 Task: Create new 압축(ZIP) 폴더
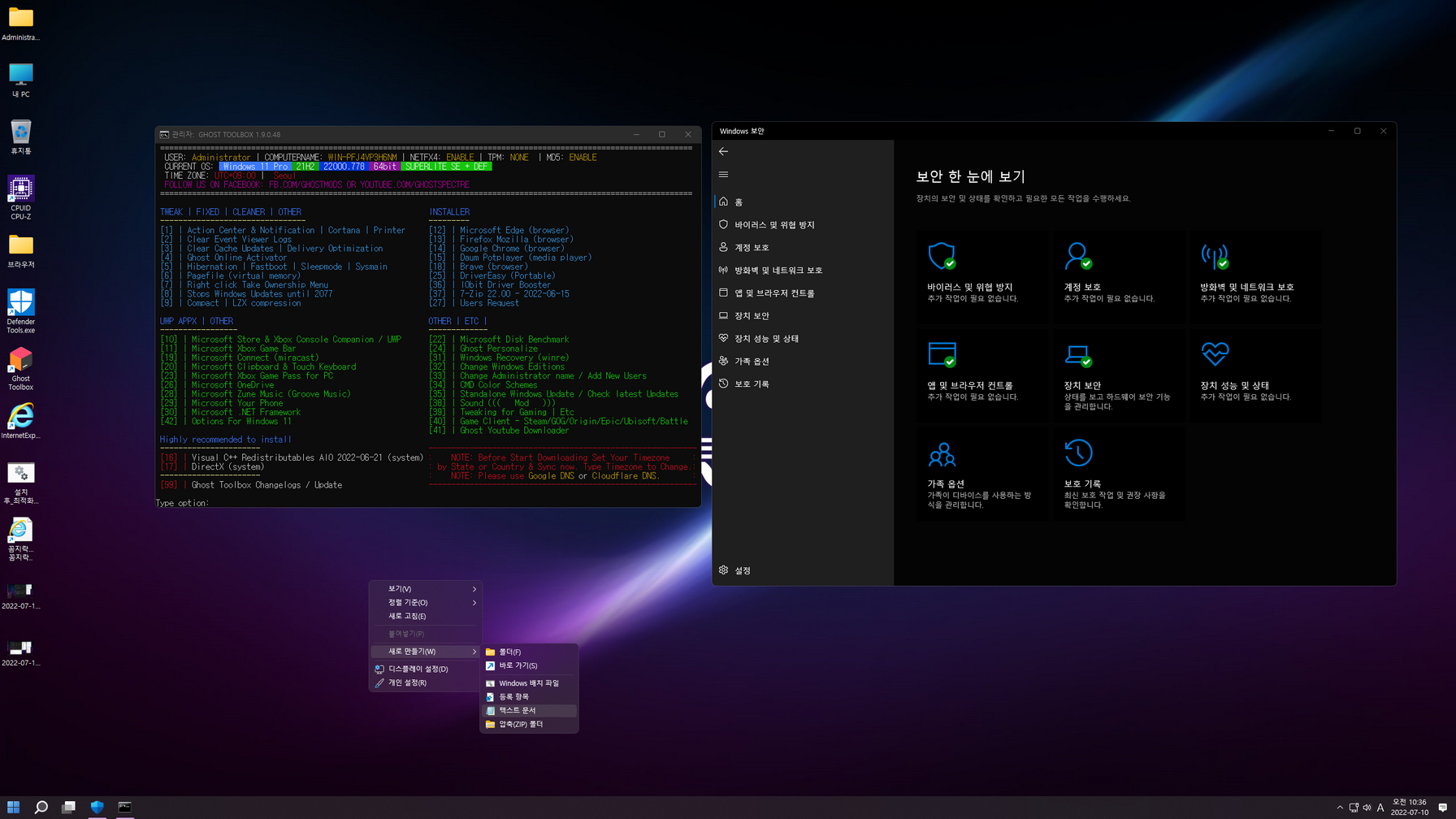pyautogui.click(x=529, y=725)
